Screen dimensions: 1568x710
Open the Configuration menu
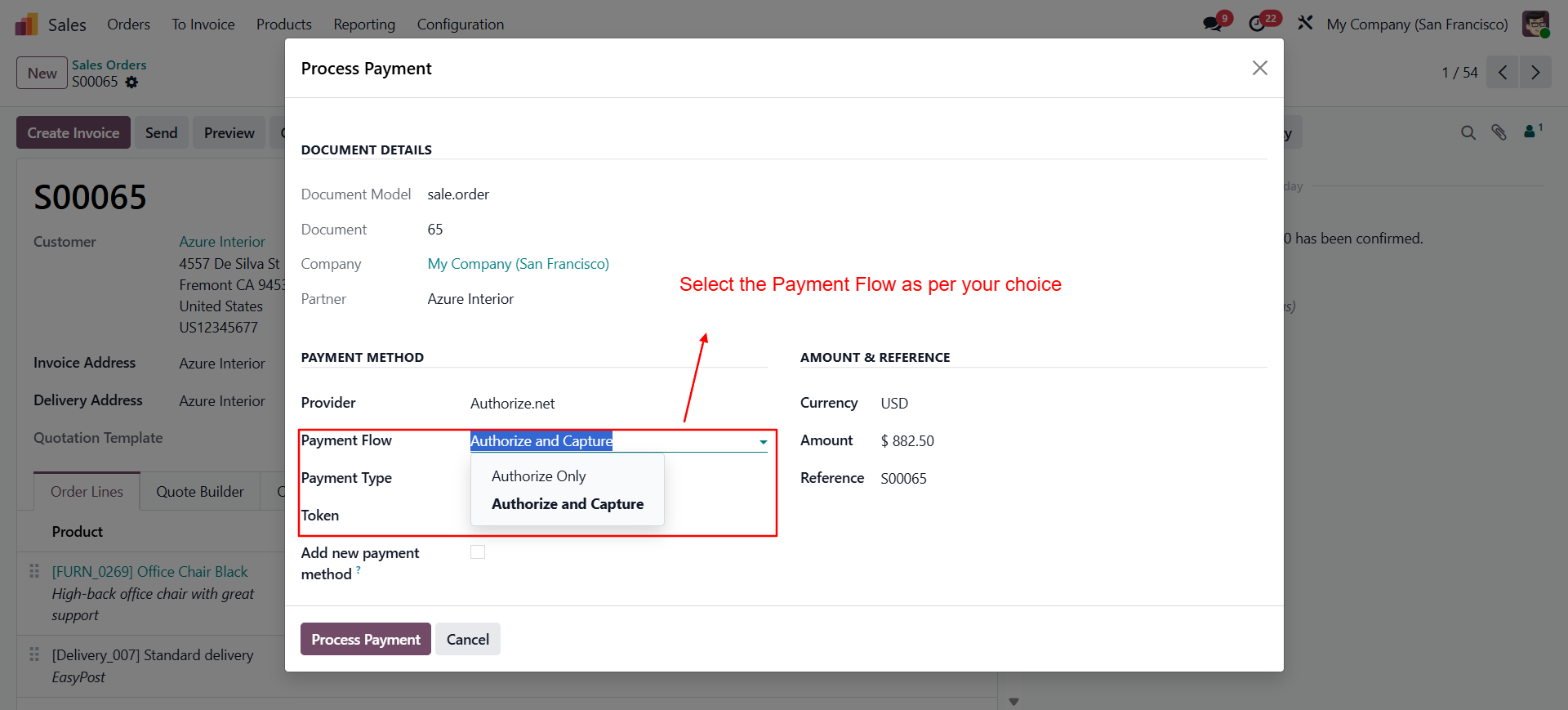pyautogui.click(x=461, y=25)
